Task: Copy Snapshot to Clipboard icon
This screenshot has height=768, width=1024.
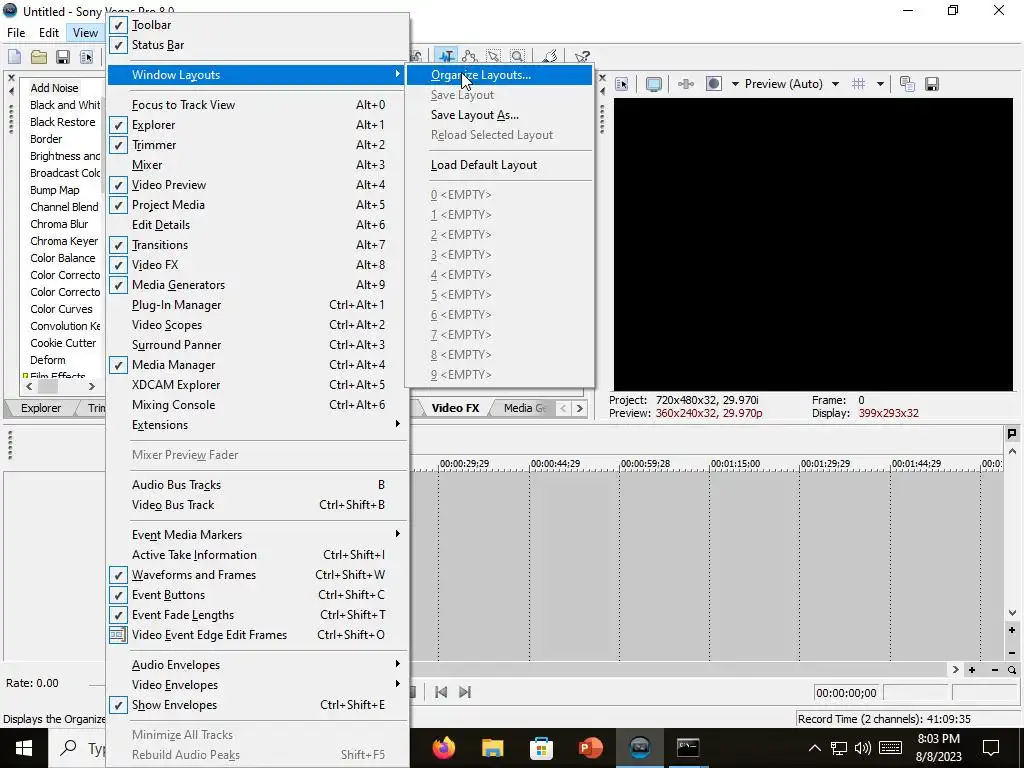Action: coord(907,84)
